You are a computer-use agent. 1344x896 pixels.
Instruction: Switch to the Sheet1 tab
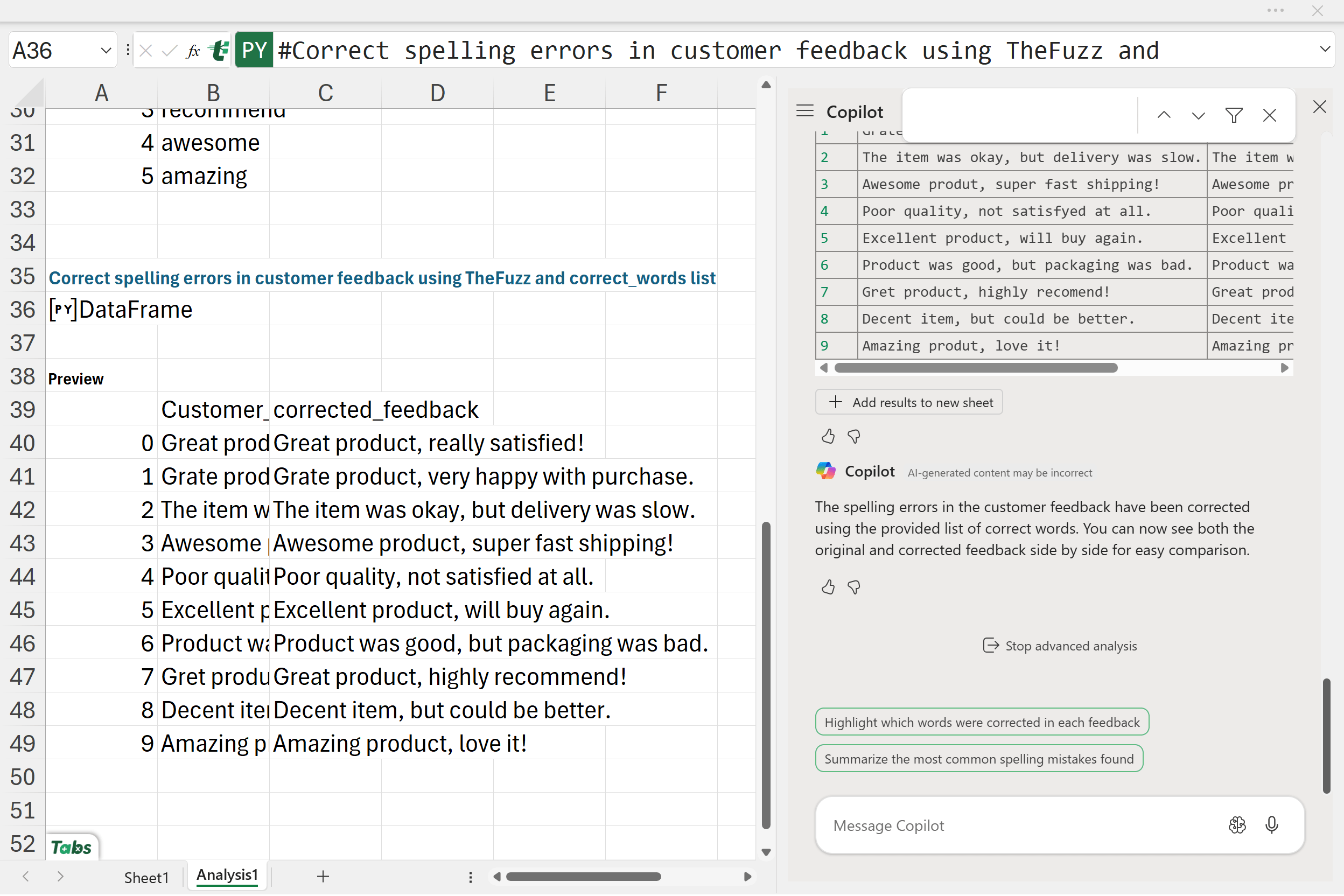tap(146, 877)
